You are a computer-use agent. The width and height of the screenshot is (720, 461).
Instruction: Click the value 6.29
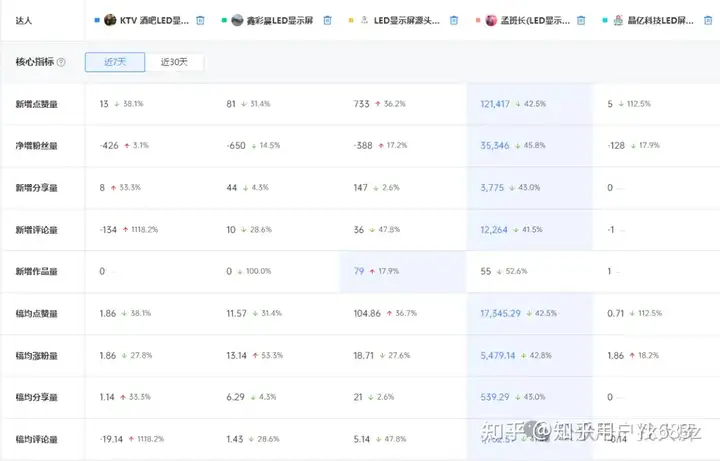click(235, 397)
